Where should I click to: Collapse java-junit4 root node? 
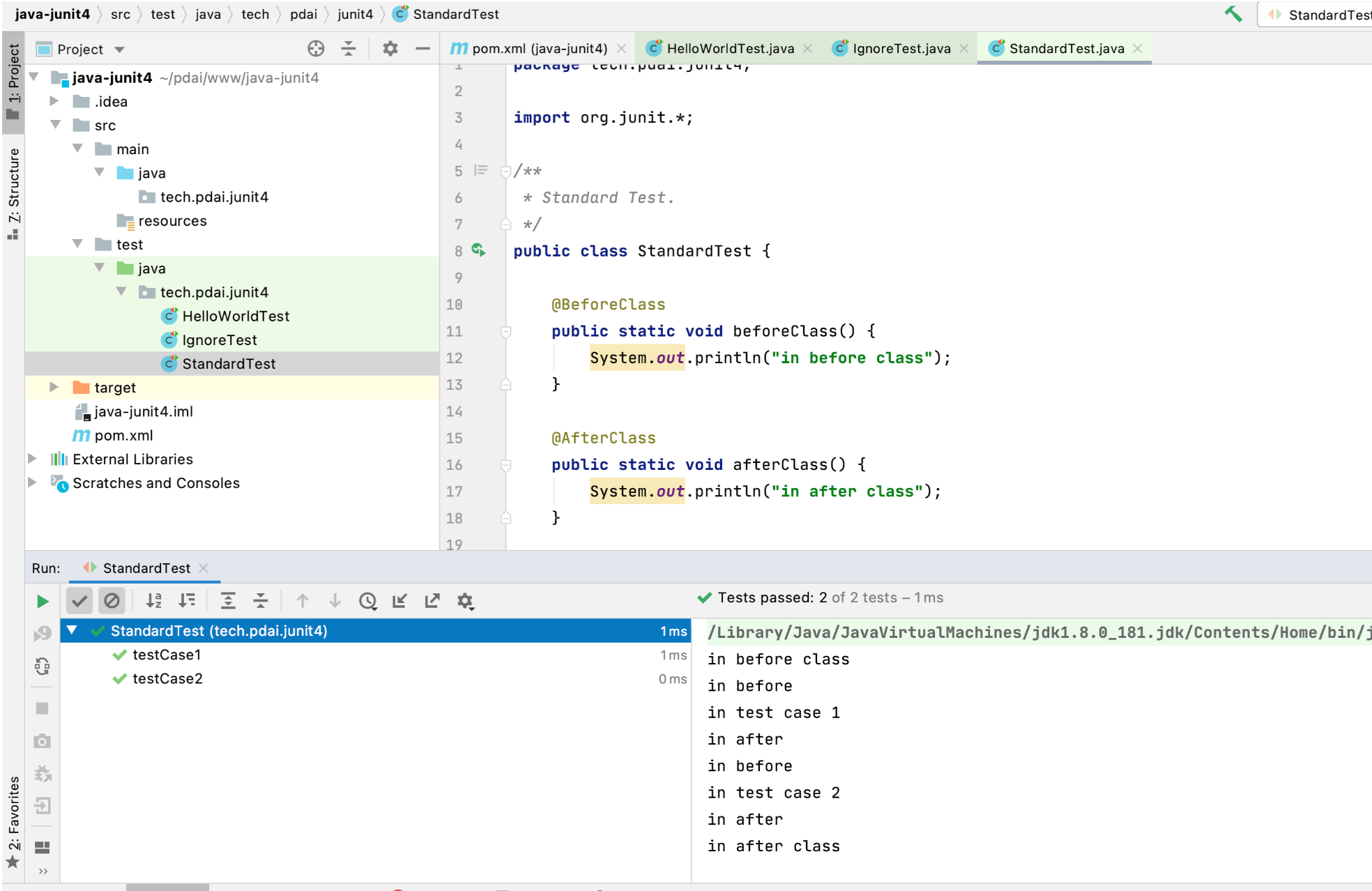[33, 77]
